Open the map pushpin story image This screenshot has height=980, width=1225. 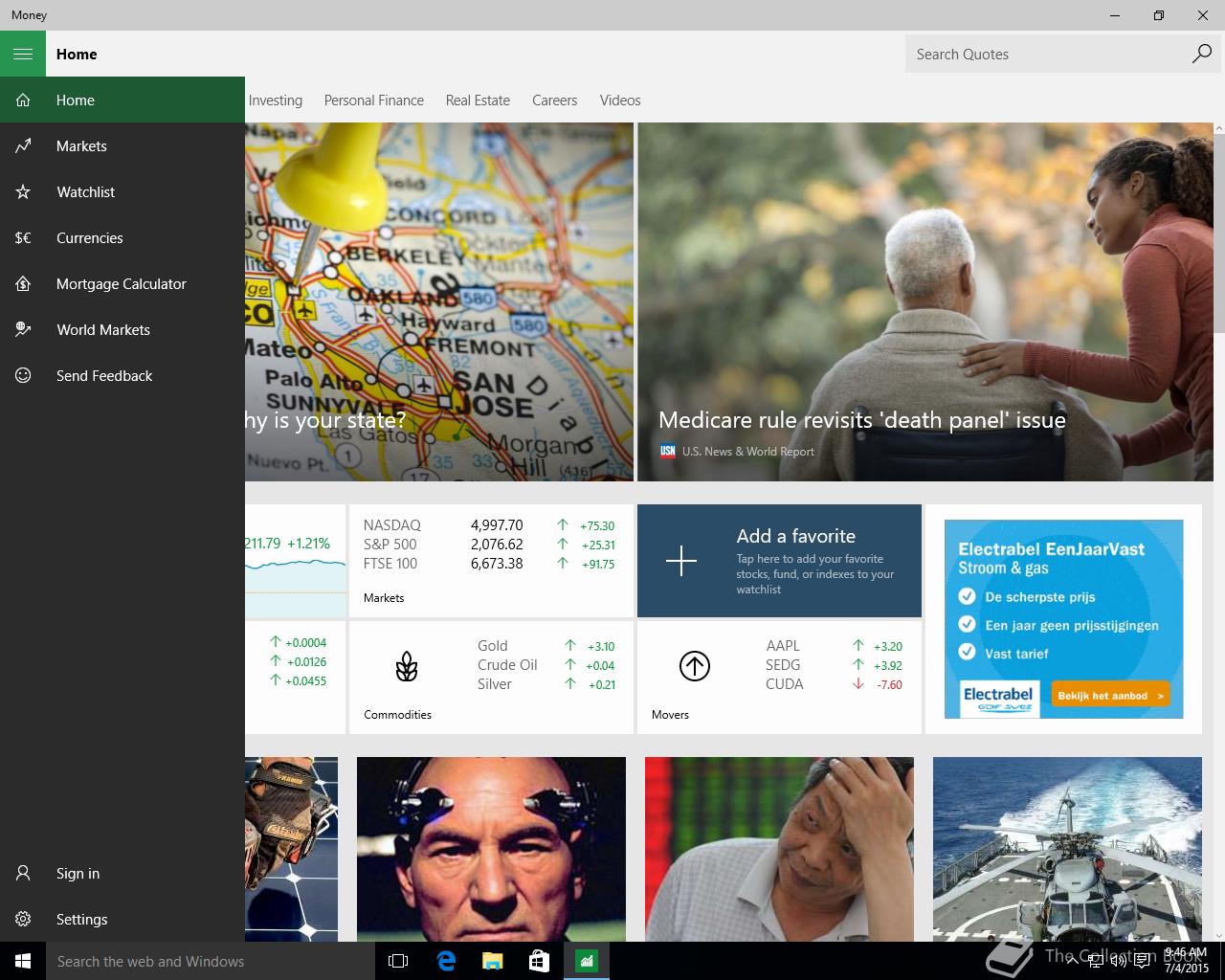click(x=439, y=301)
